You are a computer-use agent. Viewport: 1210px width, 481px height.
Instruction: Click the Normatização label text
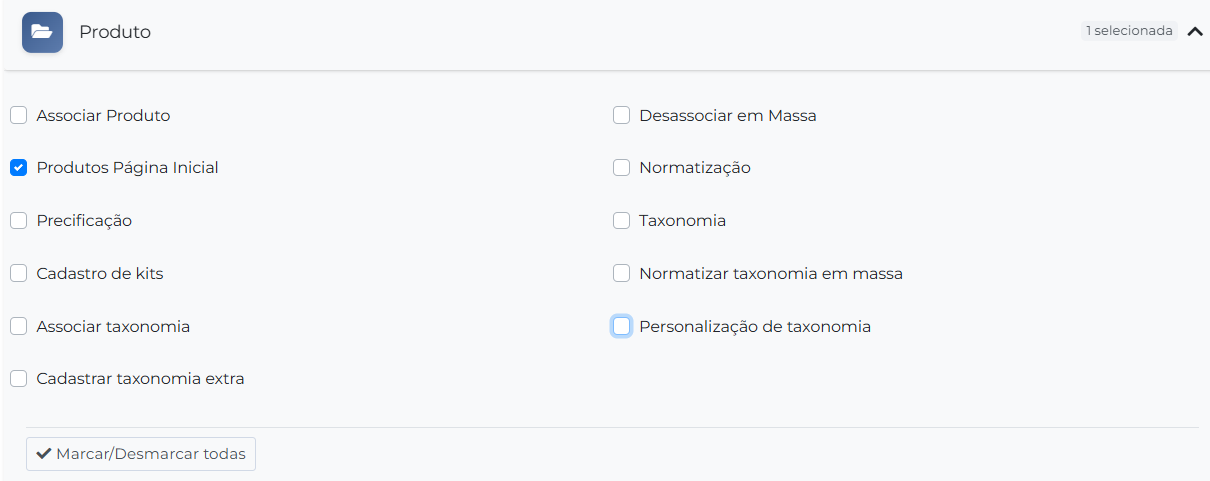[x=695, y=168]
